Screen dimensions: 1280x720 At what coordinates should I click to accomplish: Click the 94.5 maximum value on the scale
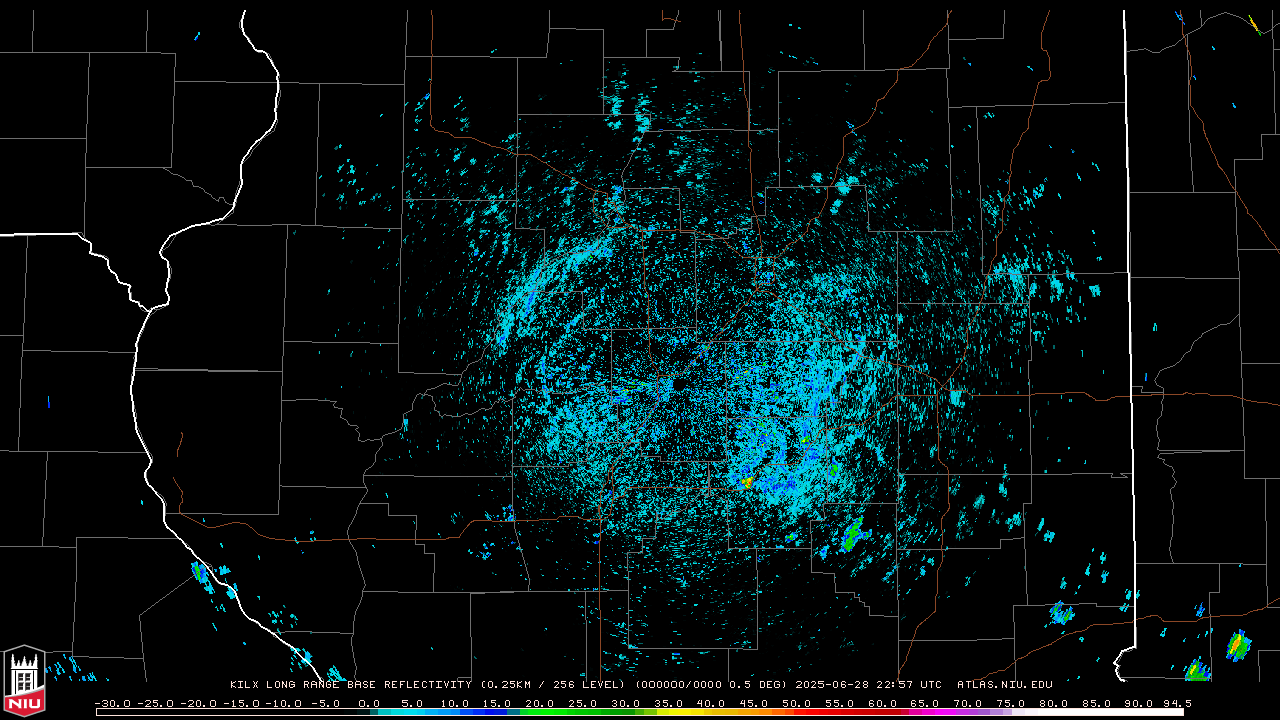click(x=1176, y=703)
